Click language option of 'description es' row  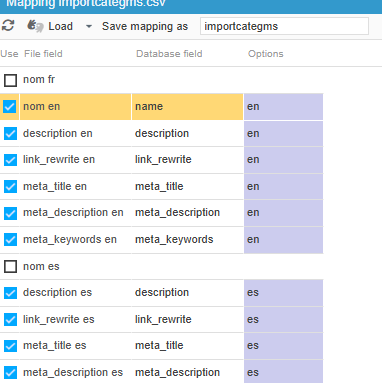tap(283, 293)
